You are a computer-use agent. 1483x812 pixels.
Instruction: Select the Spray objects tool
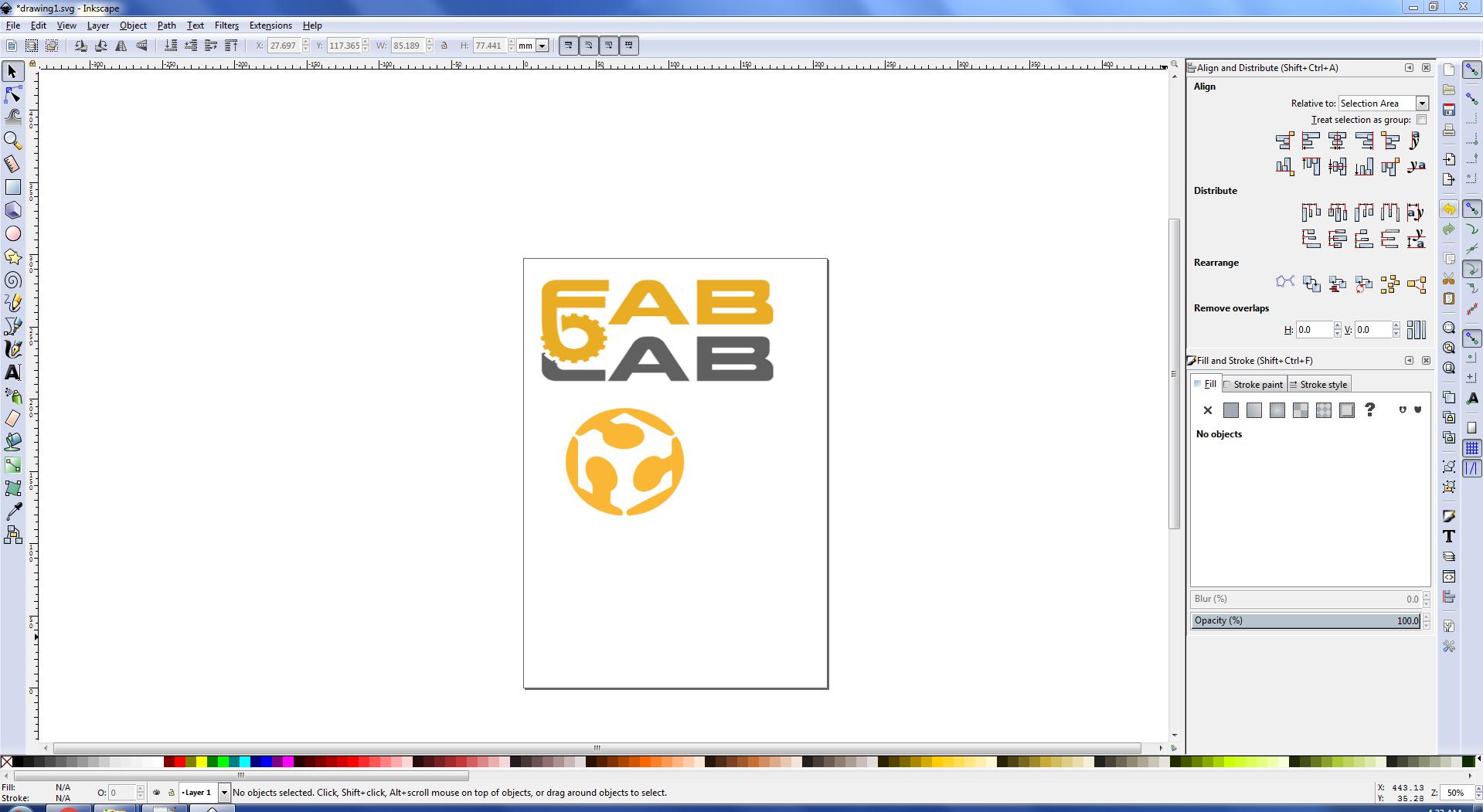pos(13,396)
